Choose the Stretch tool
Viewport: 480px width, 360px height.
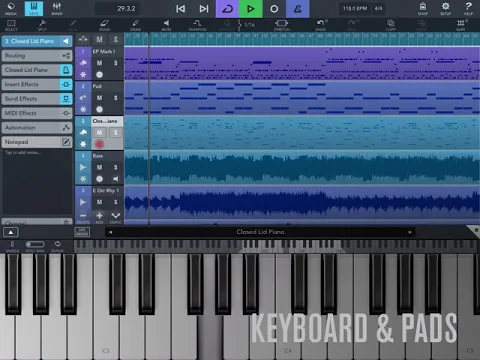(282, 25)
